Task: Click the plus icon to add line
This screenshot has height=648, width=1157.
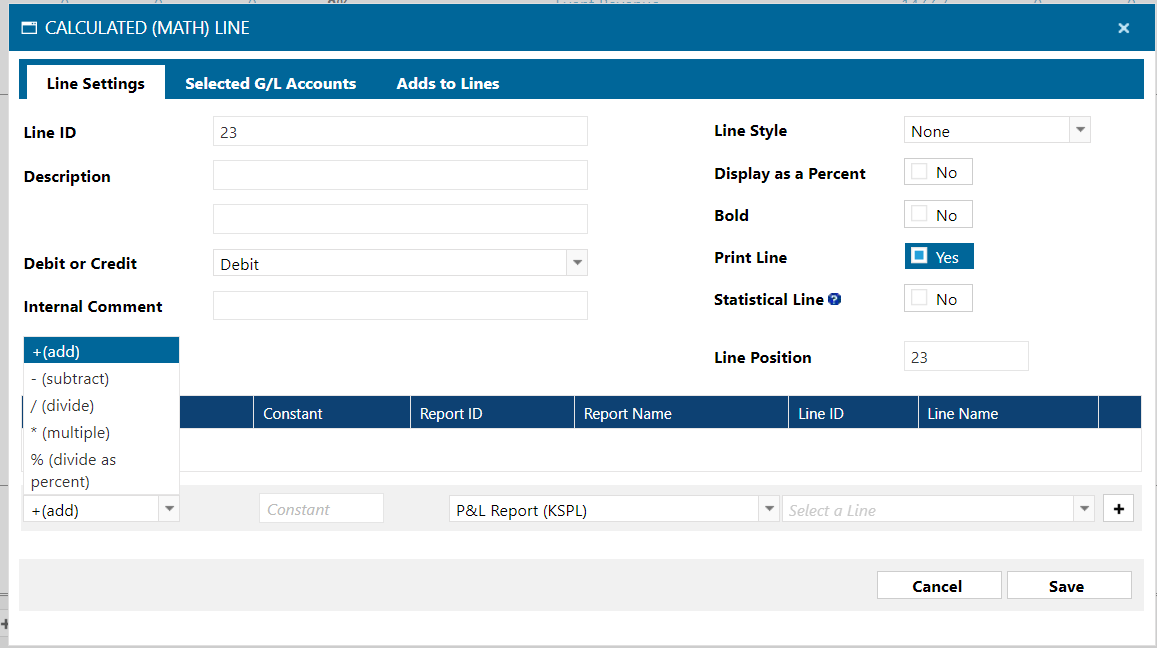Action: tap(1117, 509)
